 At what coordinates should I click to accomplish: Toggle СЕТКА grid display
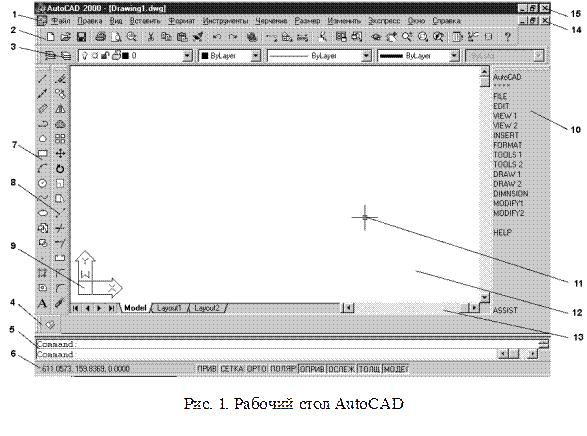231,369
